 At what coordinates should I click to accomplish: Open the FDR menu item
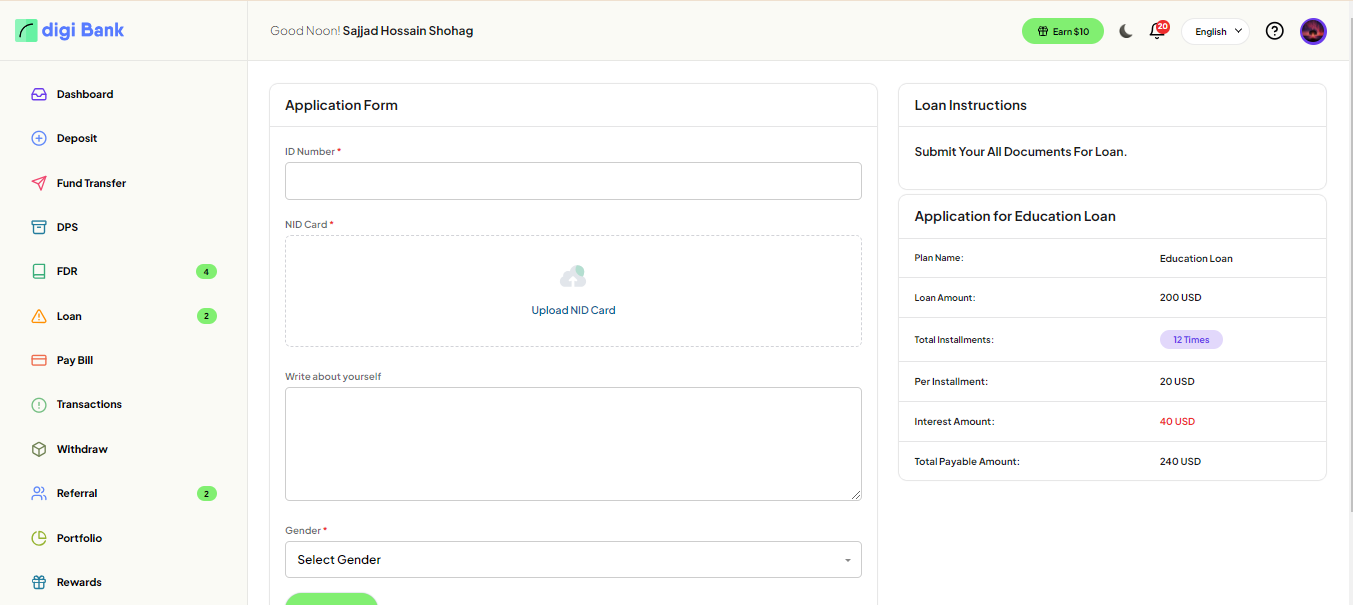pyautogui.click(x=67, y=271)
